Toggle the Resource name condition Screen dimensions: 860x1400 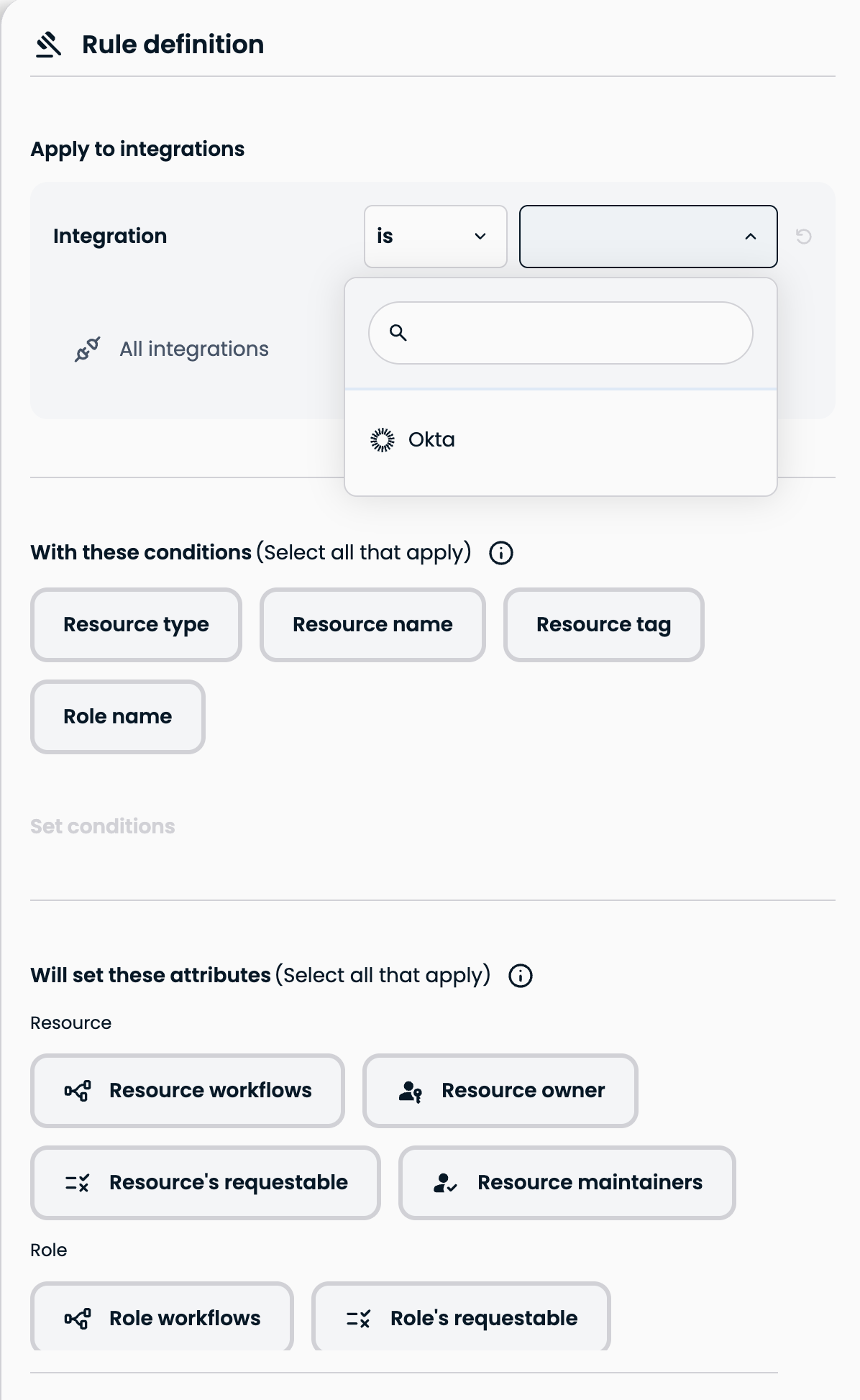pyautogui.click(x=372, y=625)
